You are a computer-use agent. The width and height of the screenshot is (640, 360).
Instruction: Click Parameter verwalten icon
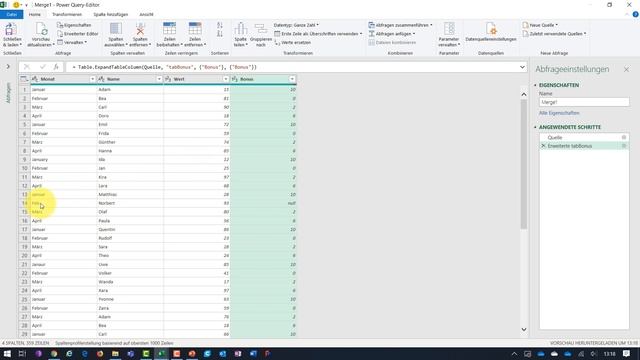[449, 29]
